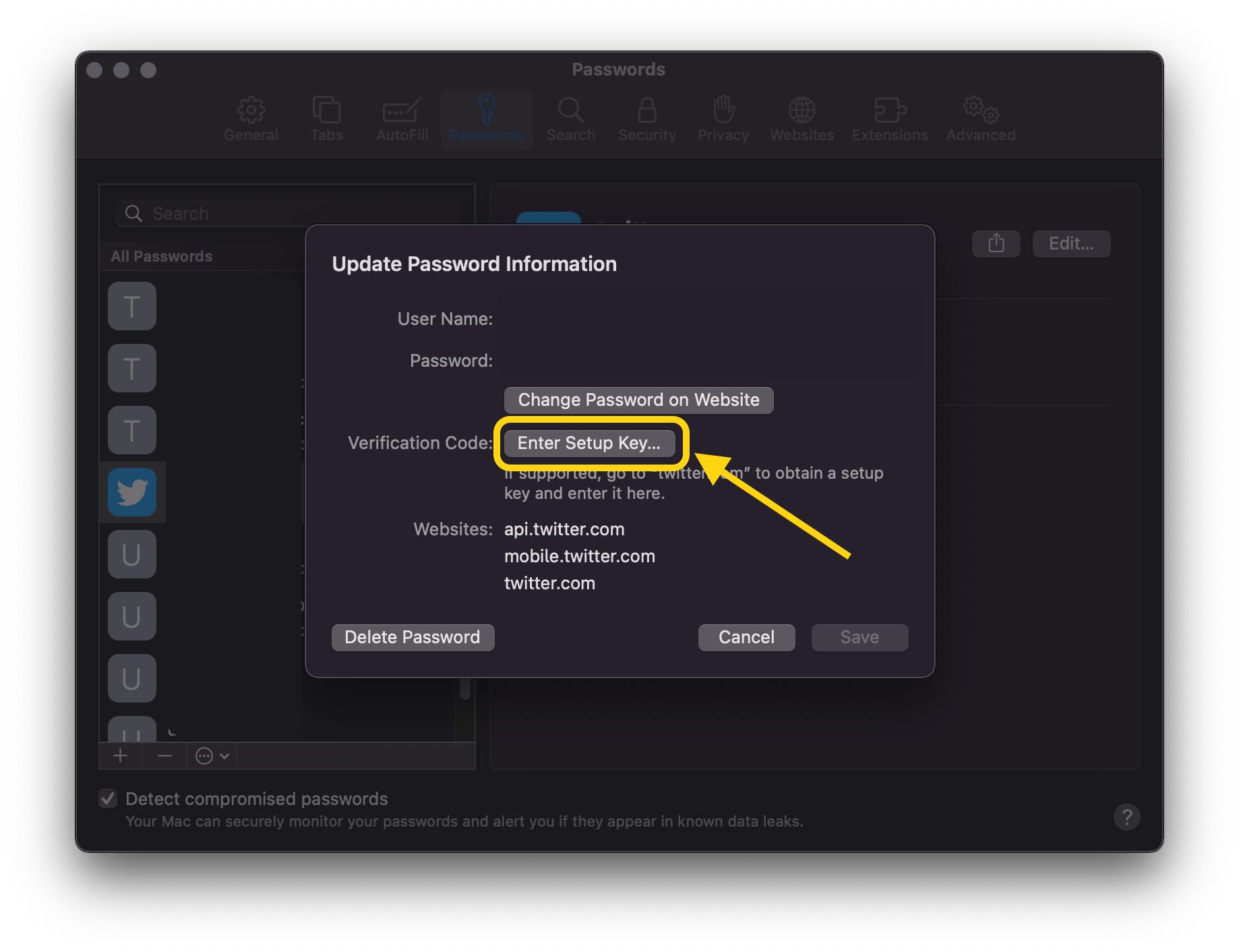
Task: Add a new password with the plus button
Action: [x=120, y=756]
